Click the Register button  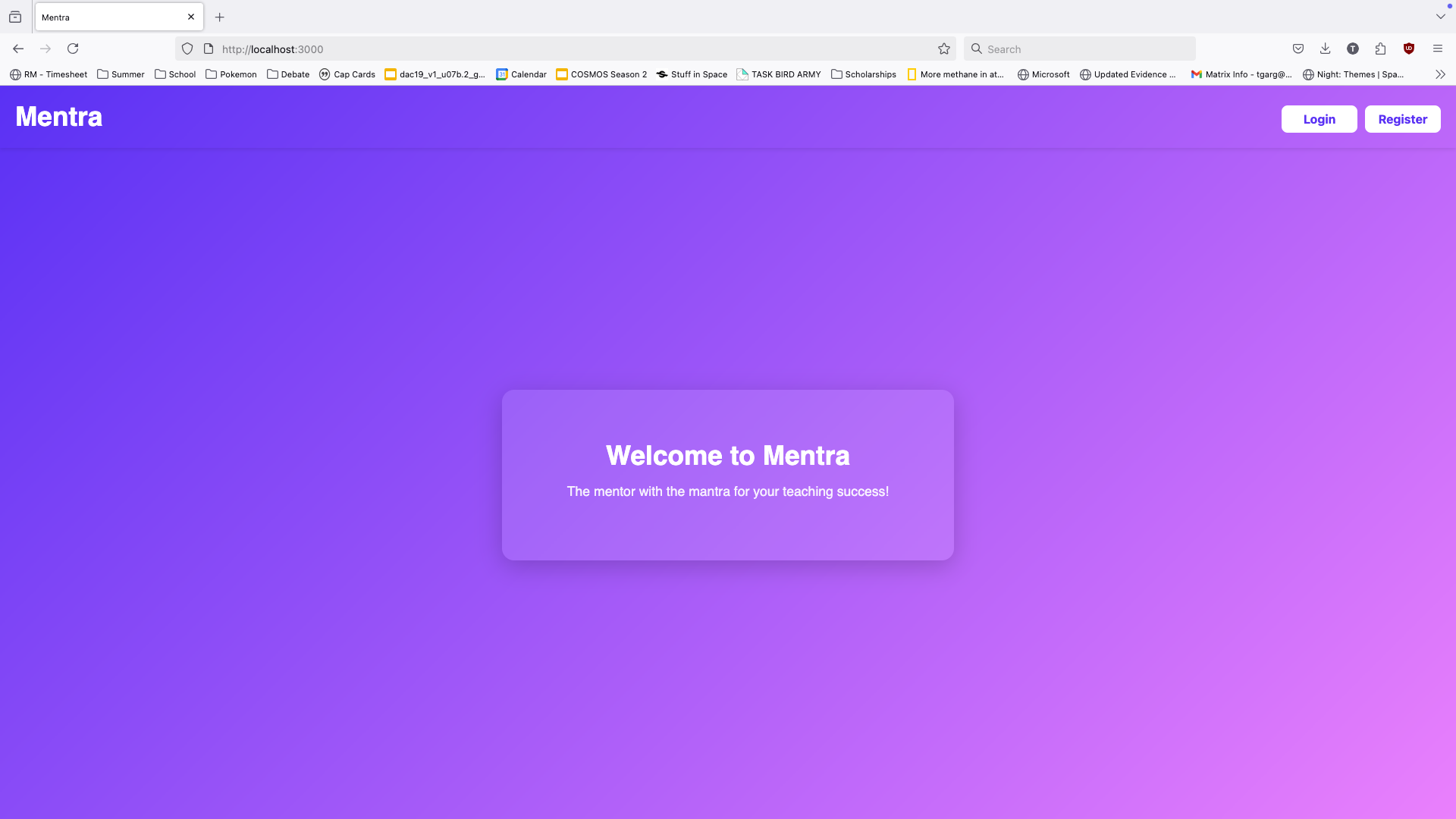[1402, 119]
